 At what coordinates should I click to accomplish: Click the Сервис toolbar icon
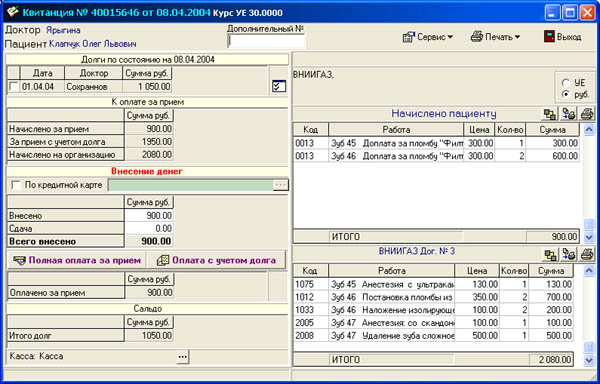(409, 37)
